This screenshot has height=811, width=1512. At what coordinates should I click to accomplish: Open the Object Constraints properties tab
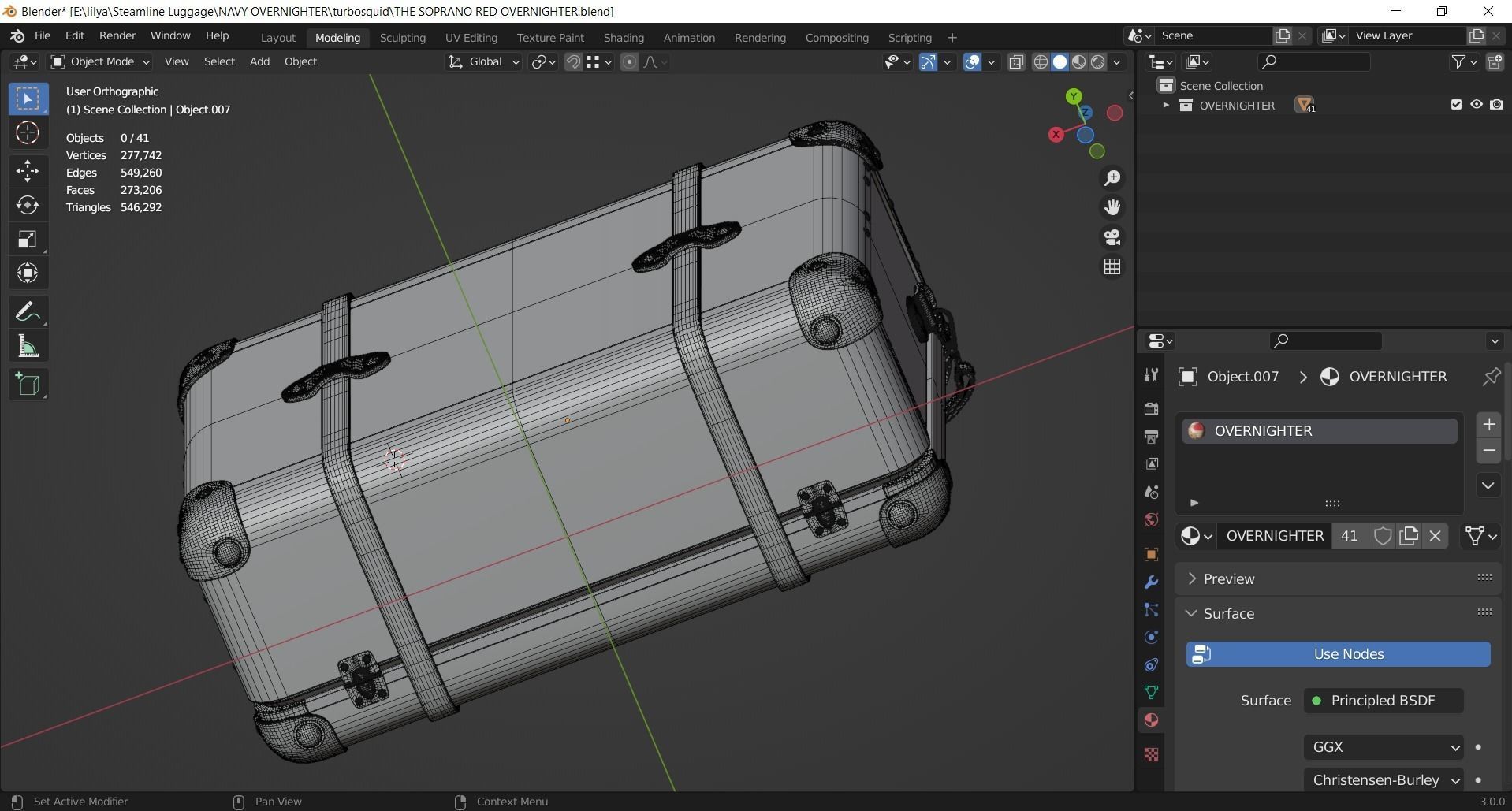coord(1151,665)
